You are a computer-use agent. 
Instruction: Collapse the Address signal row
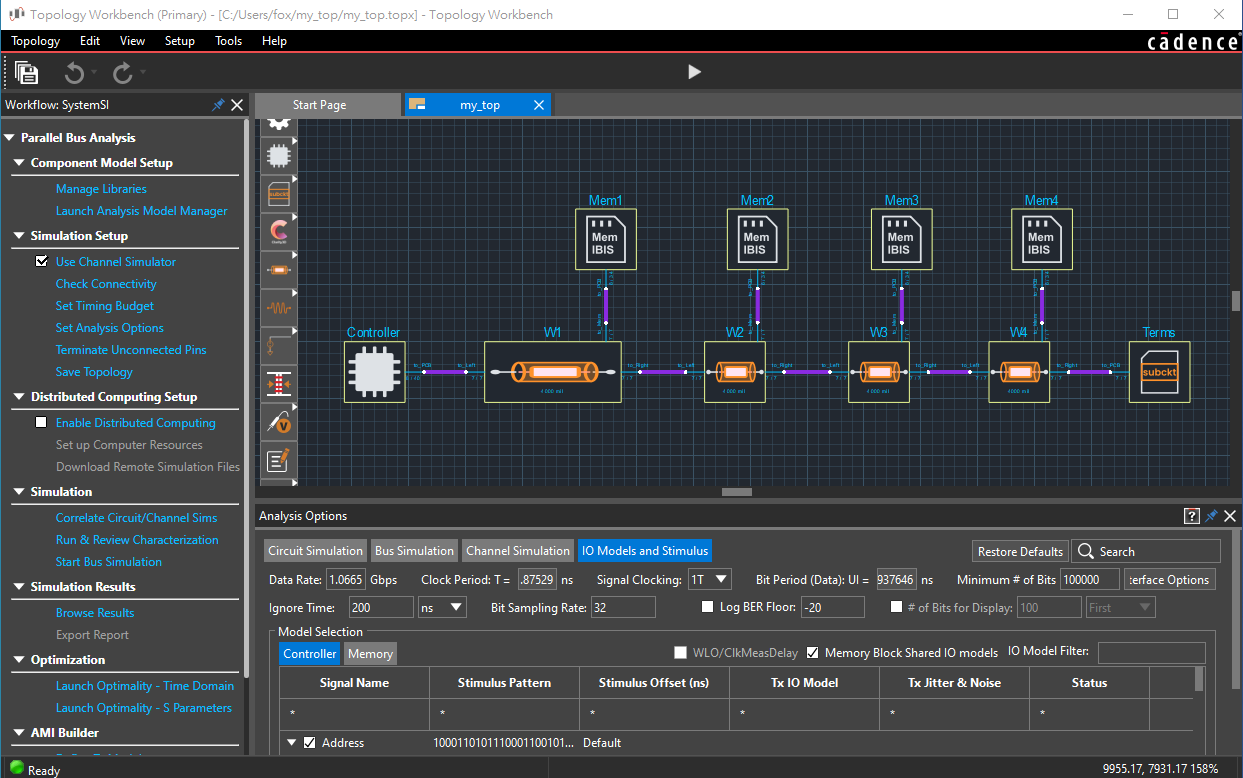pos(292,743)
